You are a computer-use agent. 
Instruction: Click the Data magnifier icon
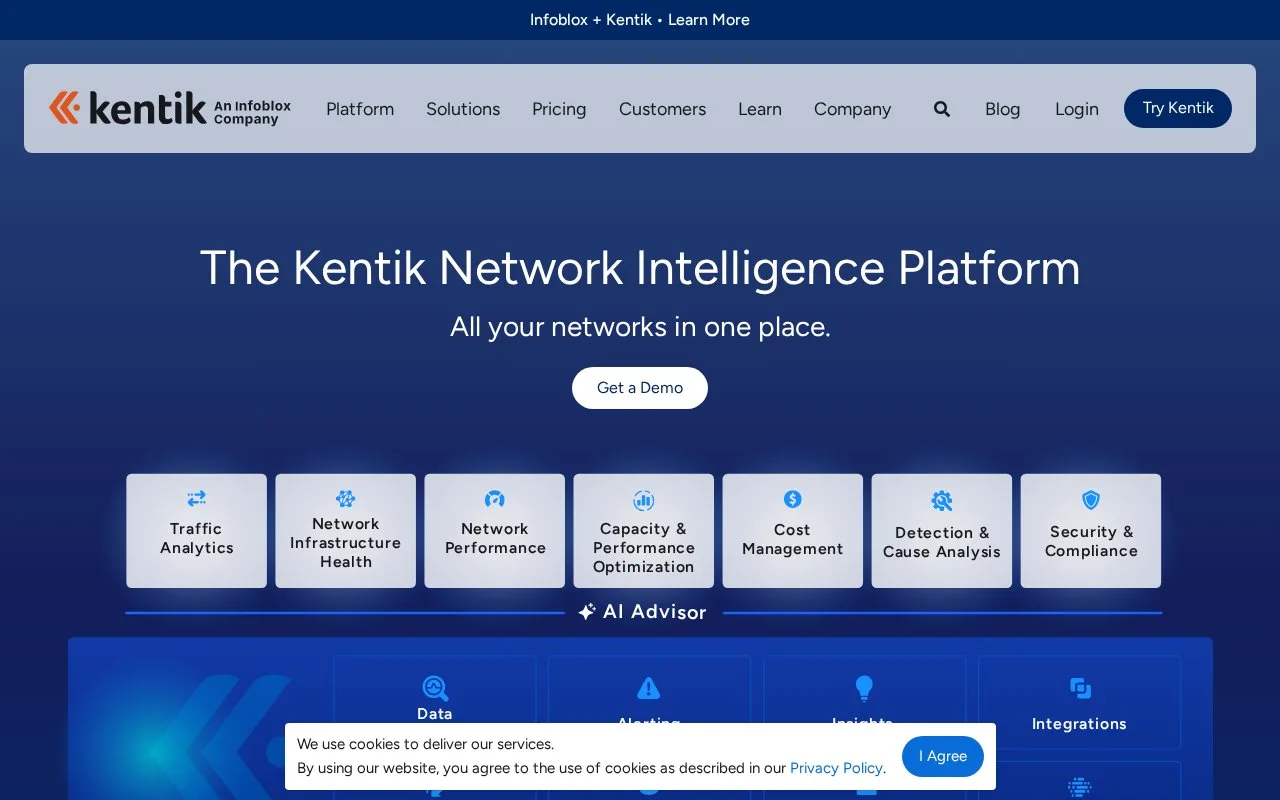coord(435,688)
